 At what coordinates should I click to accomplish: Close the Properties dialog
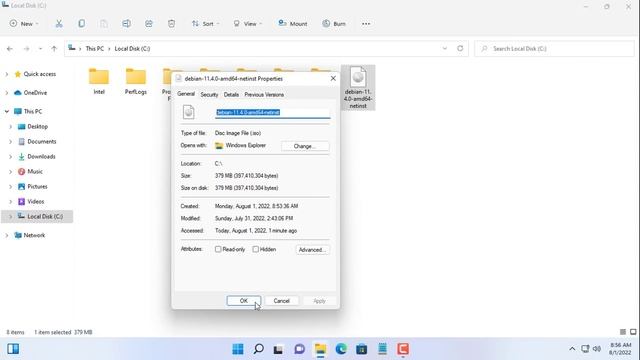(333, 78)
